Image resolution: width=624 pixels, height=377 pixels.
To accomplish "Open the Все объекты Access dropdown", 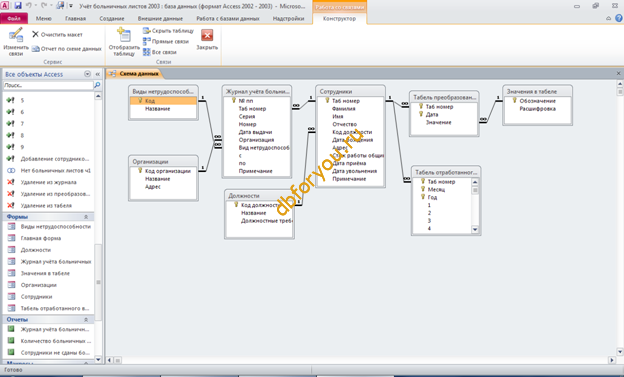I will (x=87, y=74).
